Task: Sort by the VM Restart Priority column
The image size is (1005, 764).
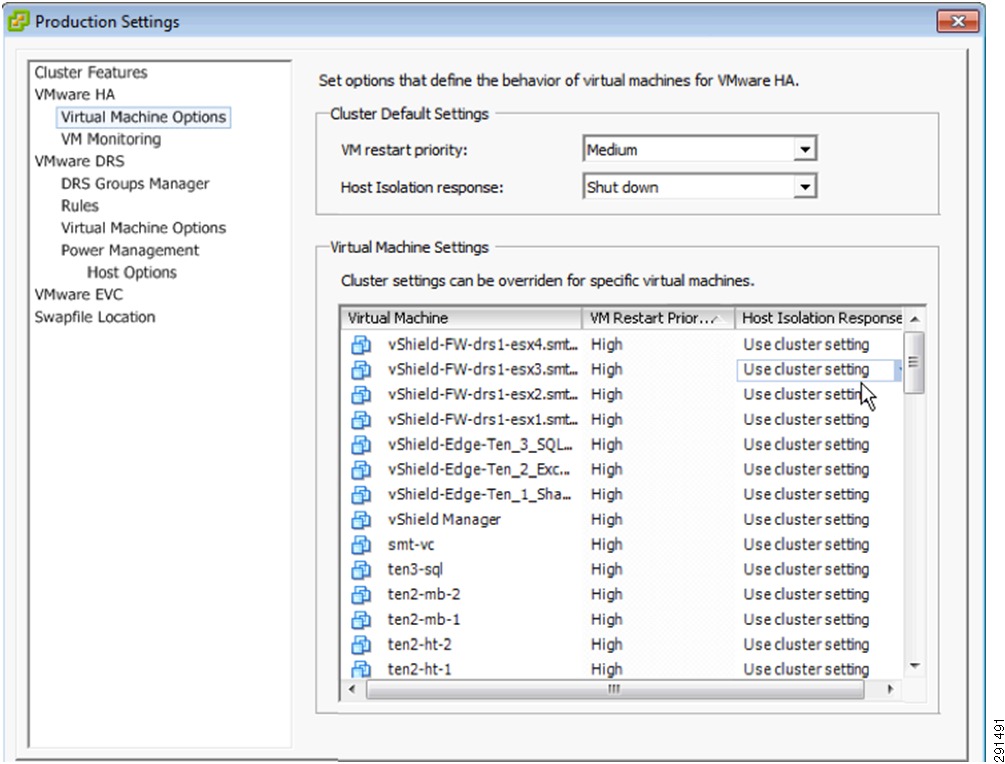Action: coord(658,318)
